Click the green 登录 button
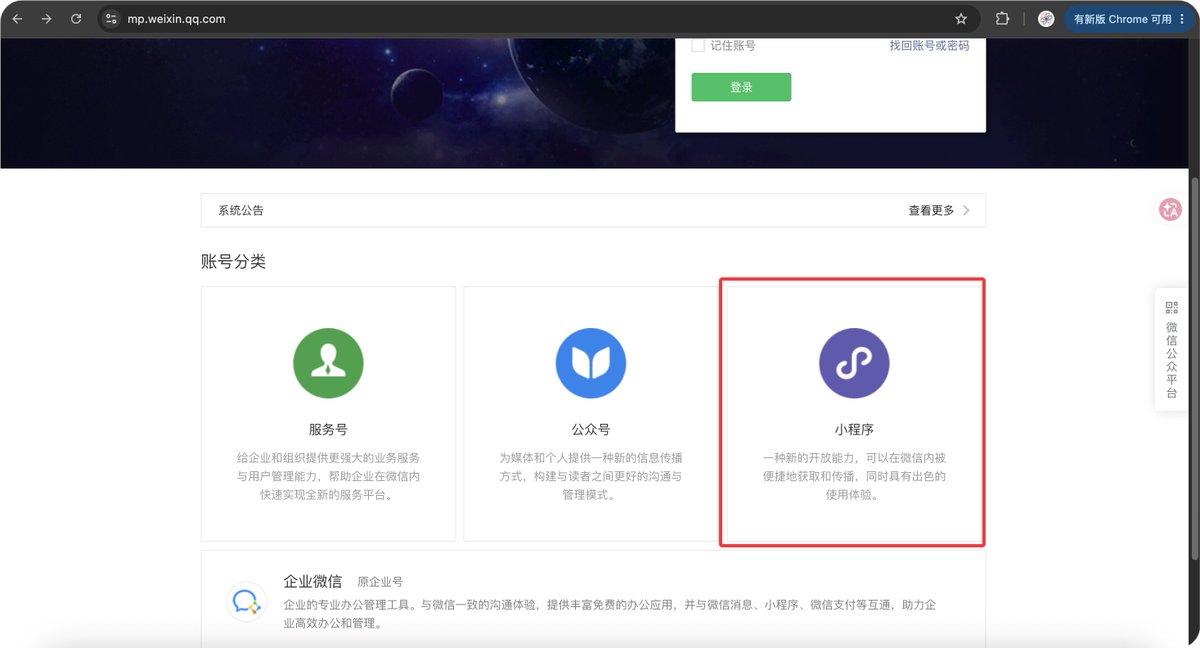Screen dimensions: 1200x648 (741, 87)
